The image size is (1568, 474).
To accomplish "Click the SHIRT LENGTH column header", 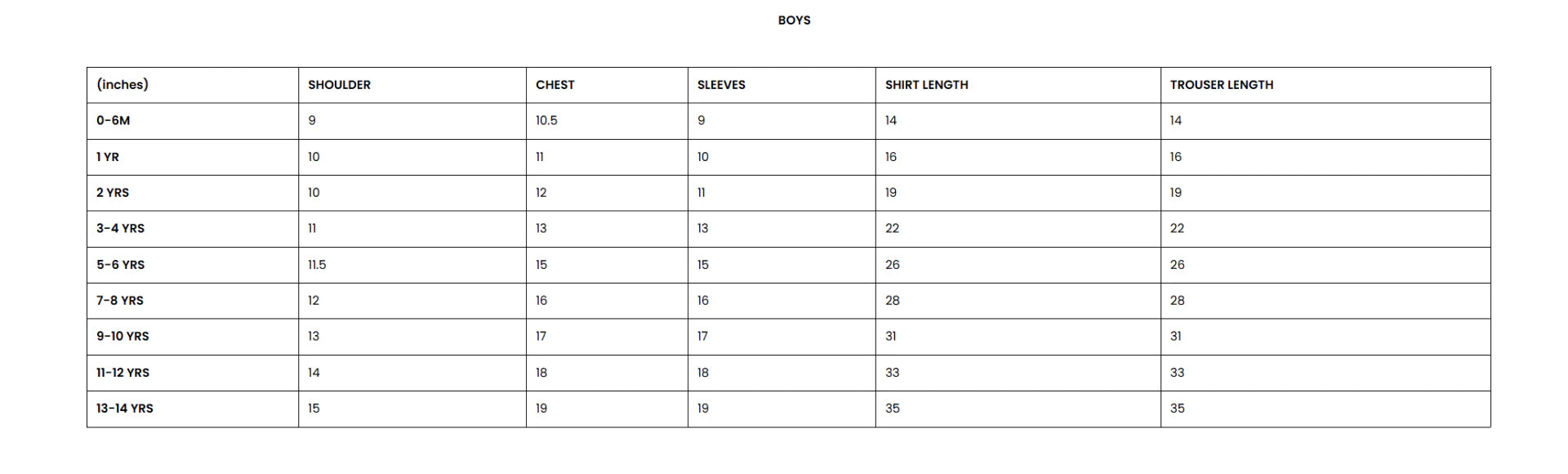I will 926,85.
